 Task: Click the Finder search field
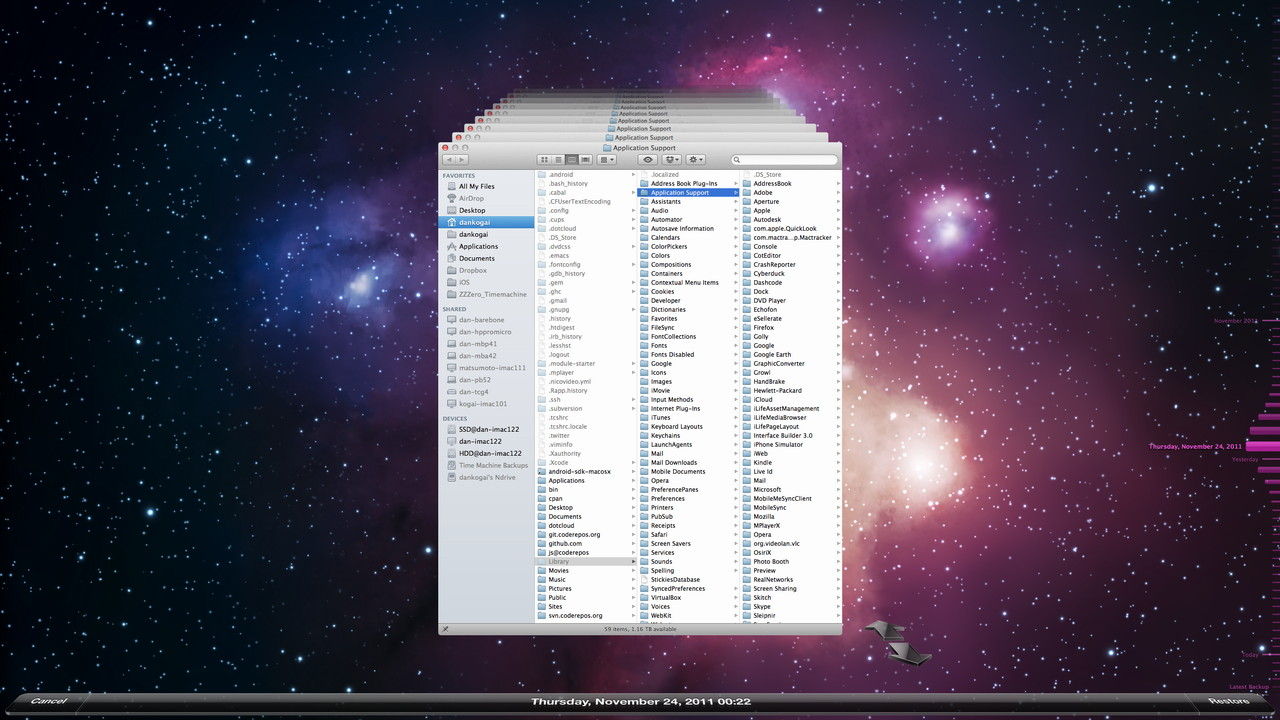[785, 160]
